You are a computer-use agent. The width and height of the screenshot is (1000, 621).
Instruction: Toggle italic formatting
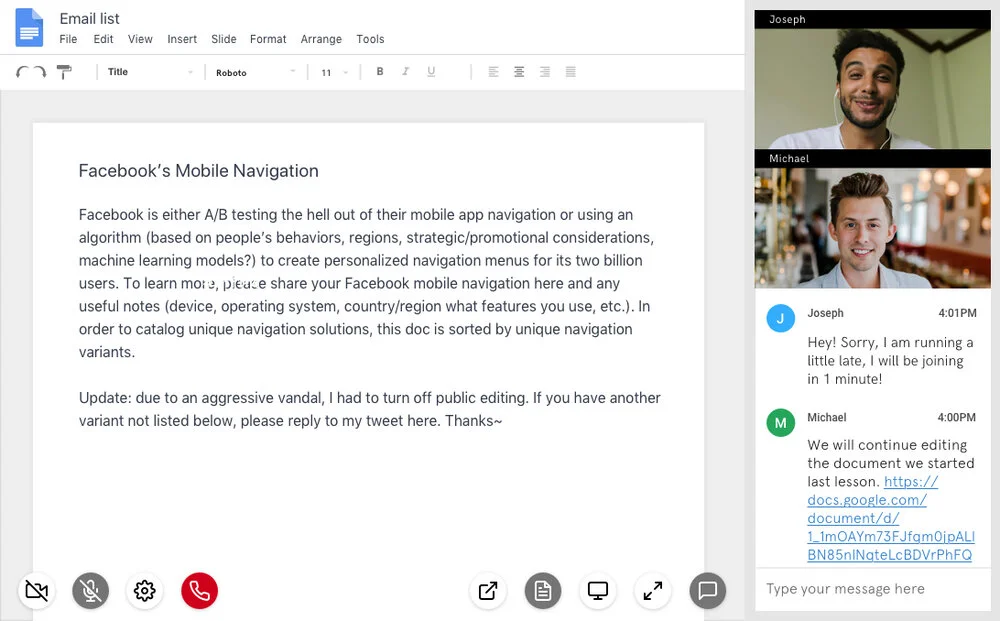coord(405,71)
